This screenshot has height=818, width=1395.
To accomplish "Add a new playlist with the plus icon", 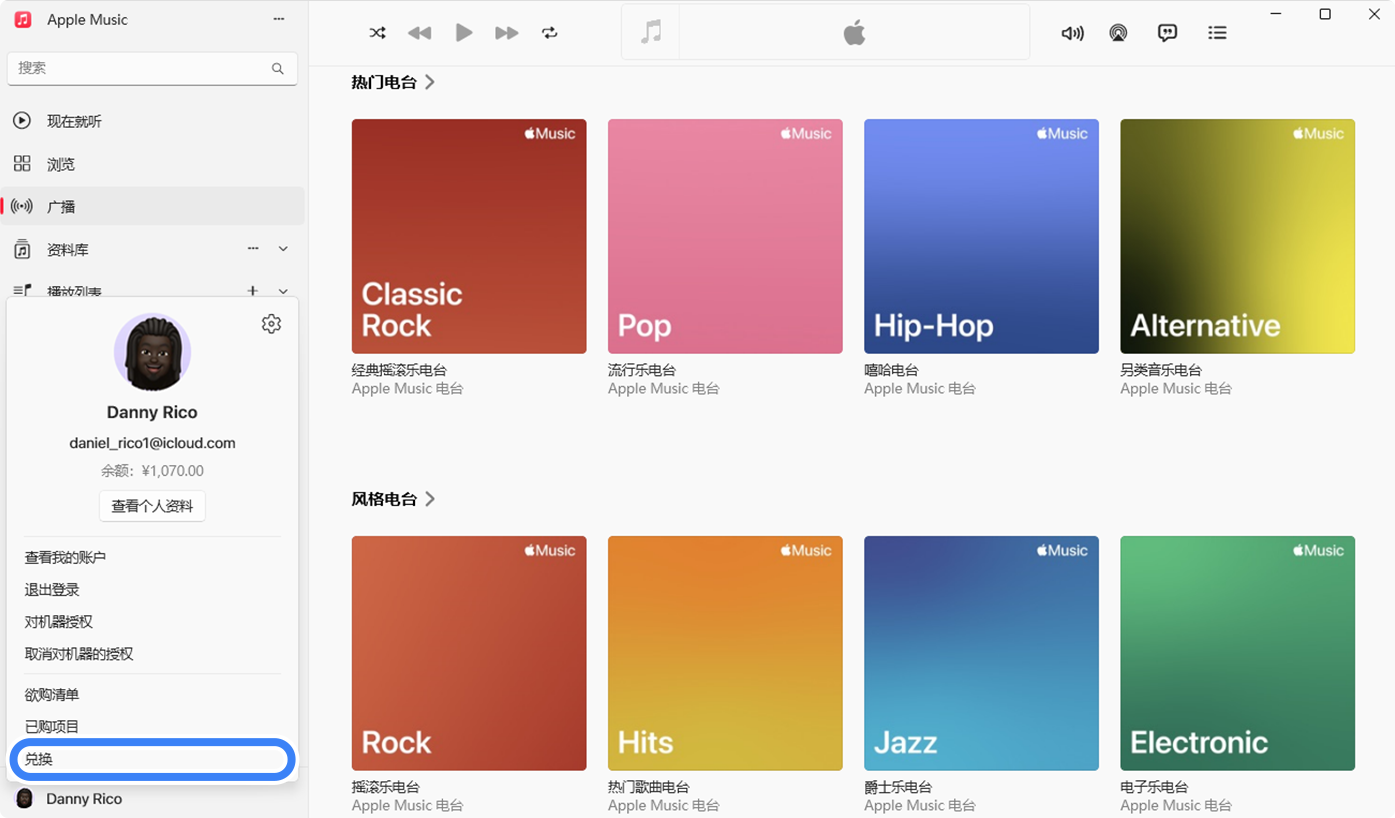I will [253, 291].
